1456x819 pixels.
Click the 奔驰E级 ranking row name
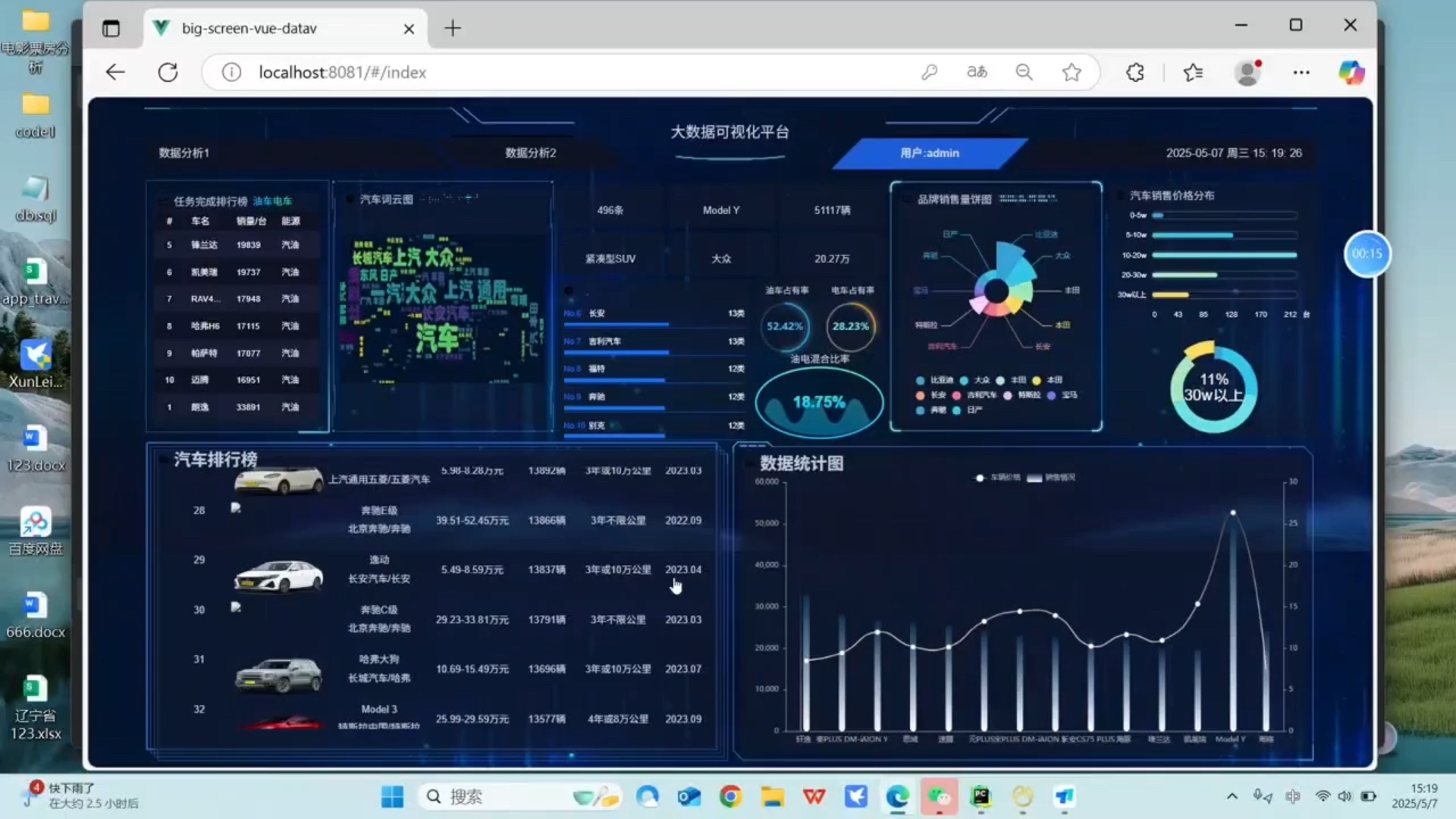click(379, 511)
